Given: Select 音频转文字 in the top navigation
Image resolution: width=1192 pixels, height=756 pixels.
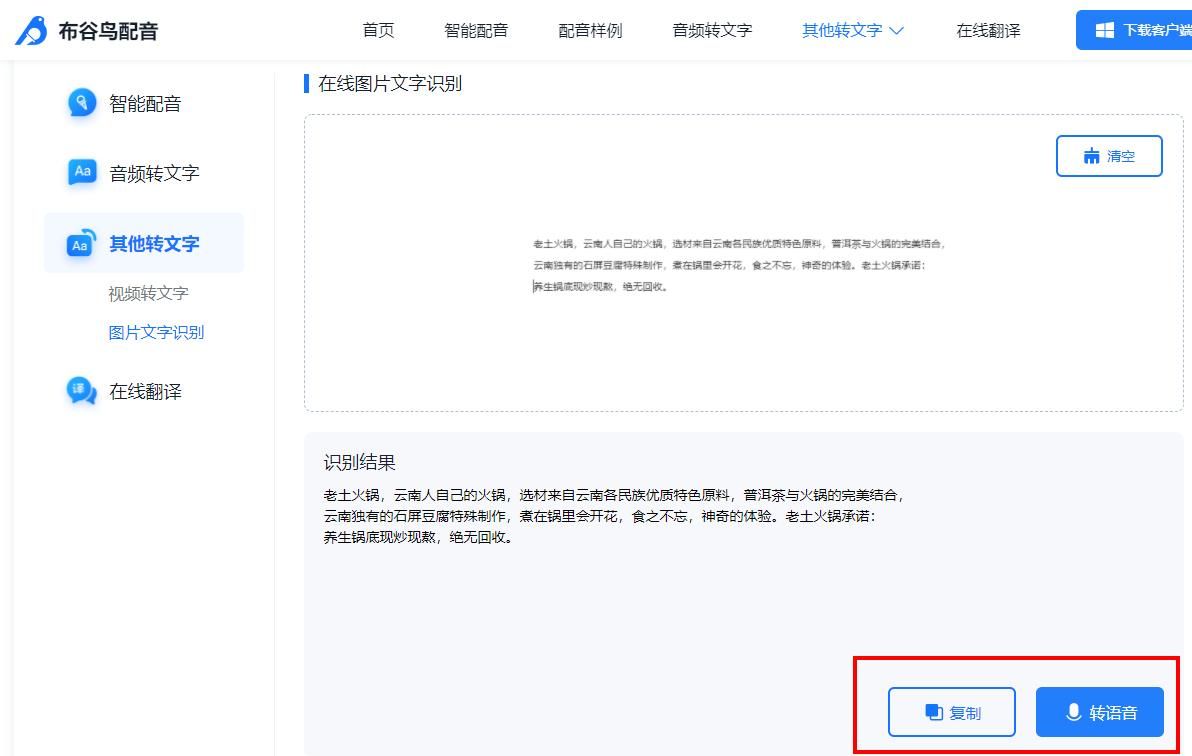Looking at the screenshot, I should click(712, 30).
